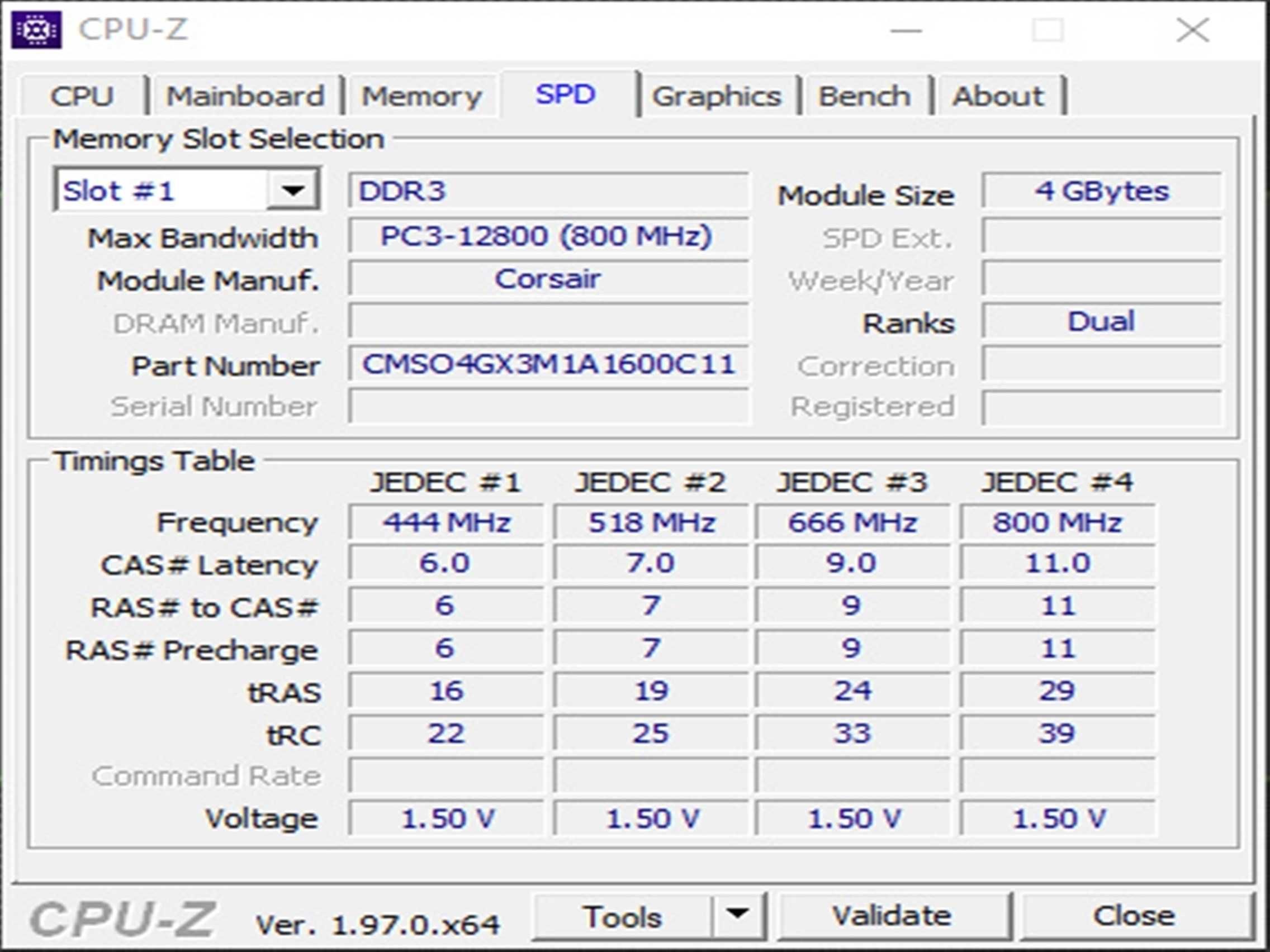This screenshot has width=1270, height=952.
Task: Click the 800 MHz JEDEC #4 frequency
Action: pos(1058,522)
